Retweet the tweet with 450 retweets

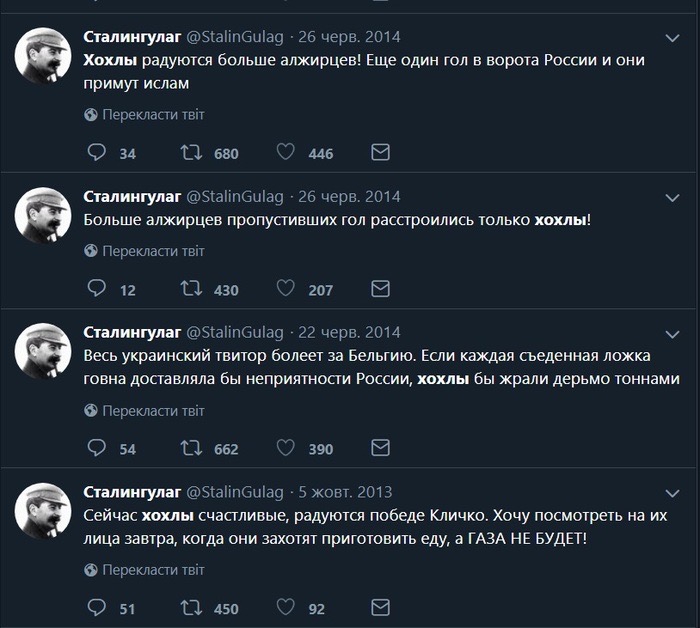(x=190, y=608)
